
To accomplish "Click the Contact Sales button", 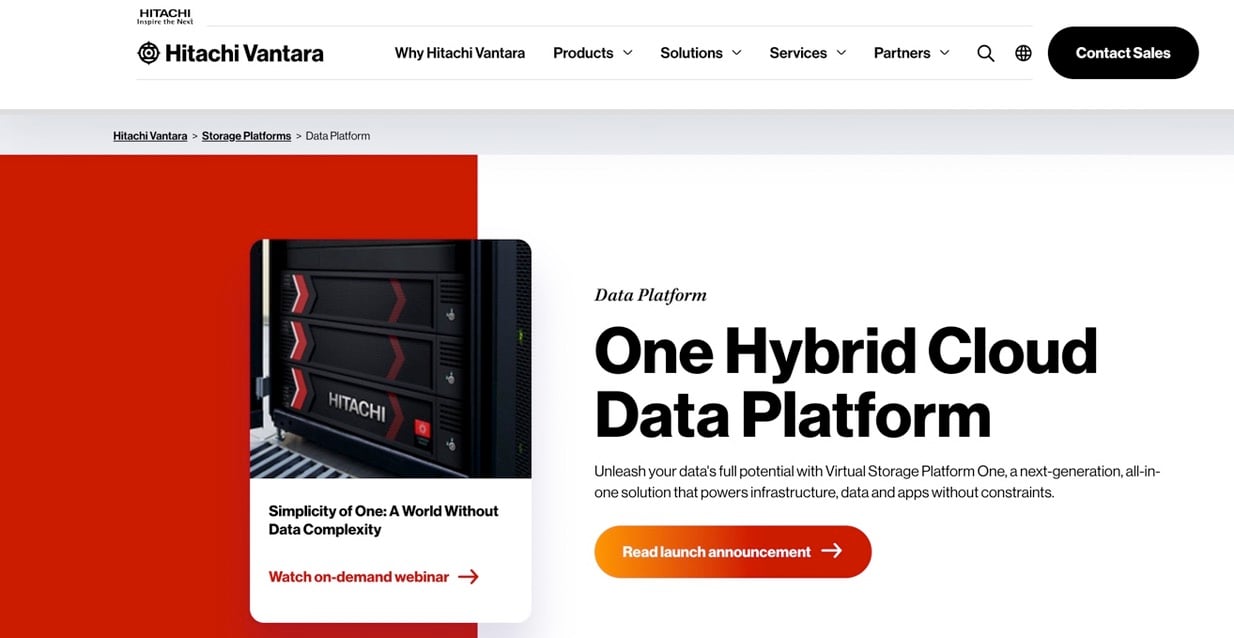I will coord(1123,53).
